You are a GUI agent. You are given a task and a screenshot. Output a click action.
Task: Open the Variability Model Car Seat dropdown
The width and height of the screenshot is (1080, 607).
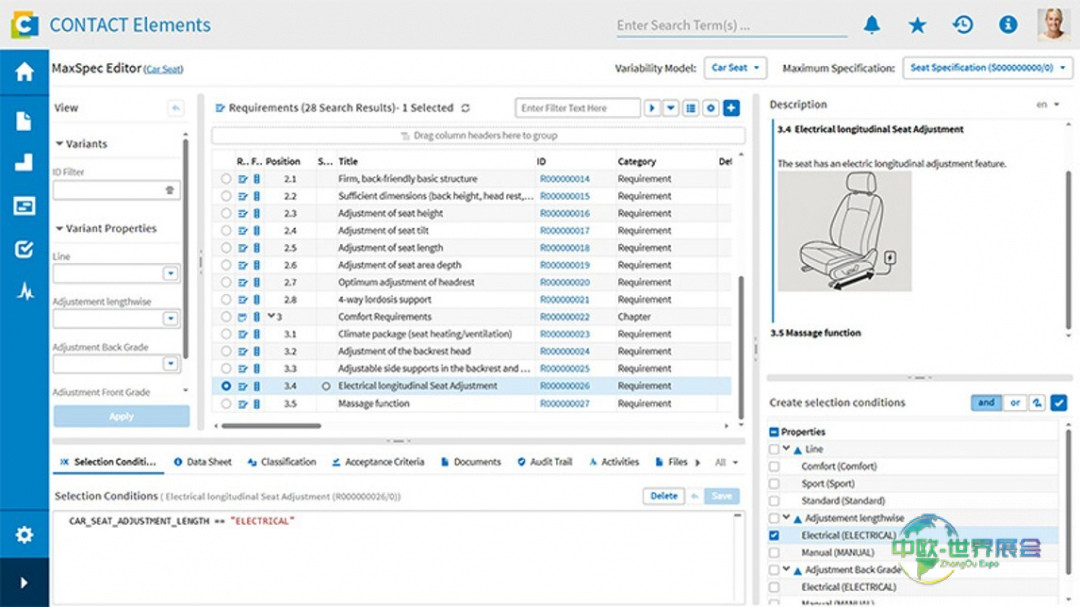tap(735, 68)
